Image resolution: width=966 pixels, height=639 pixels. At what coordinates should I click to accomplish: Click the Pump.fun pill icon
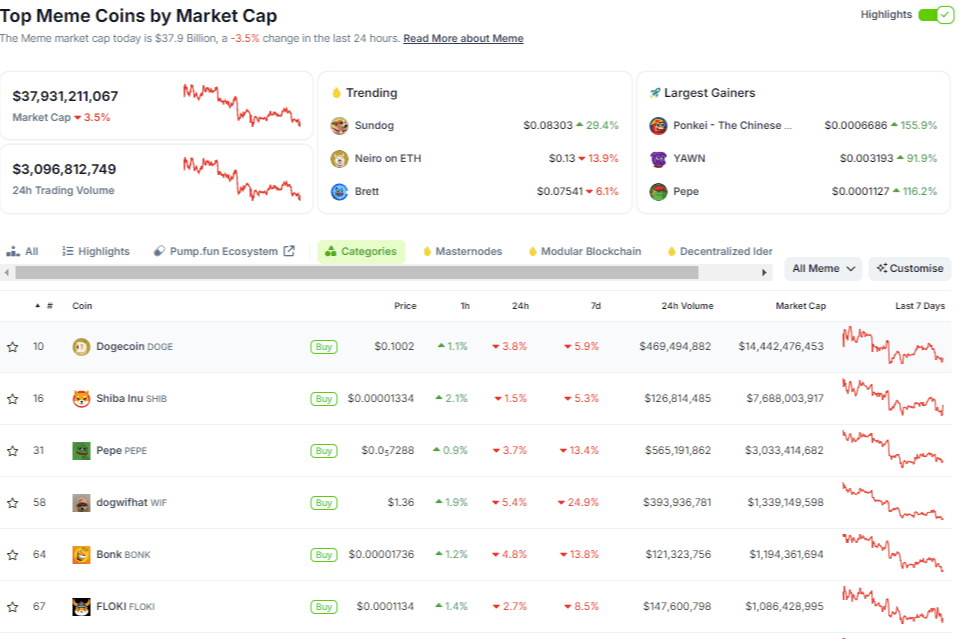[159, 251]
